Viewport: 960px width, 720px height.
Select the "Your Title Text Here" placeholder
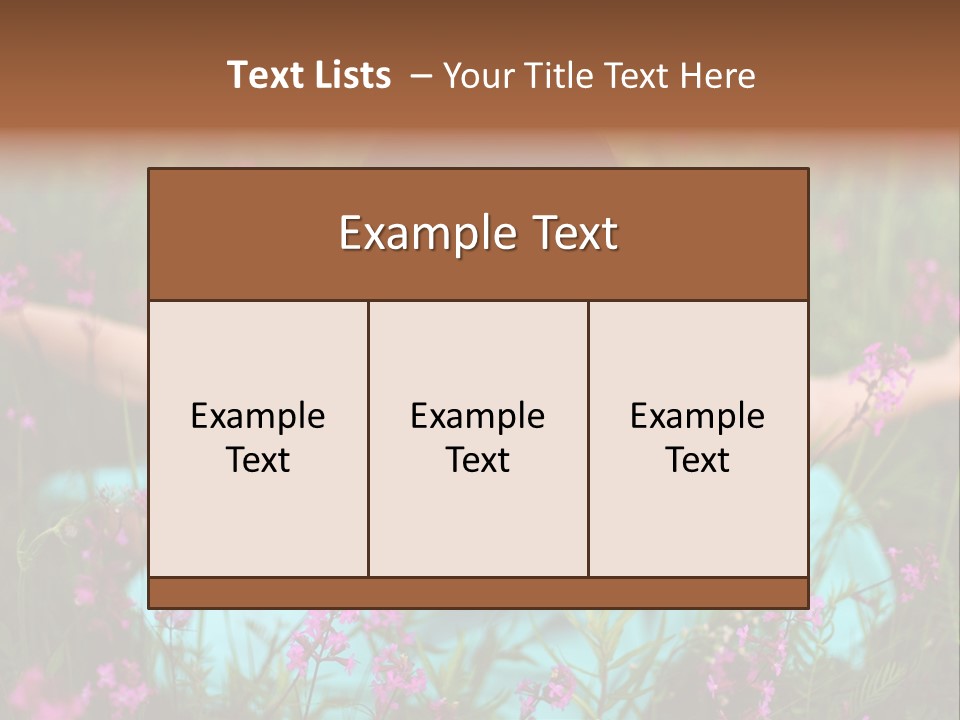(x=598, y=76)
